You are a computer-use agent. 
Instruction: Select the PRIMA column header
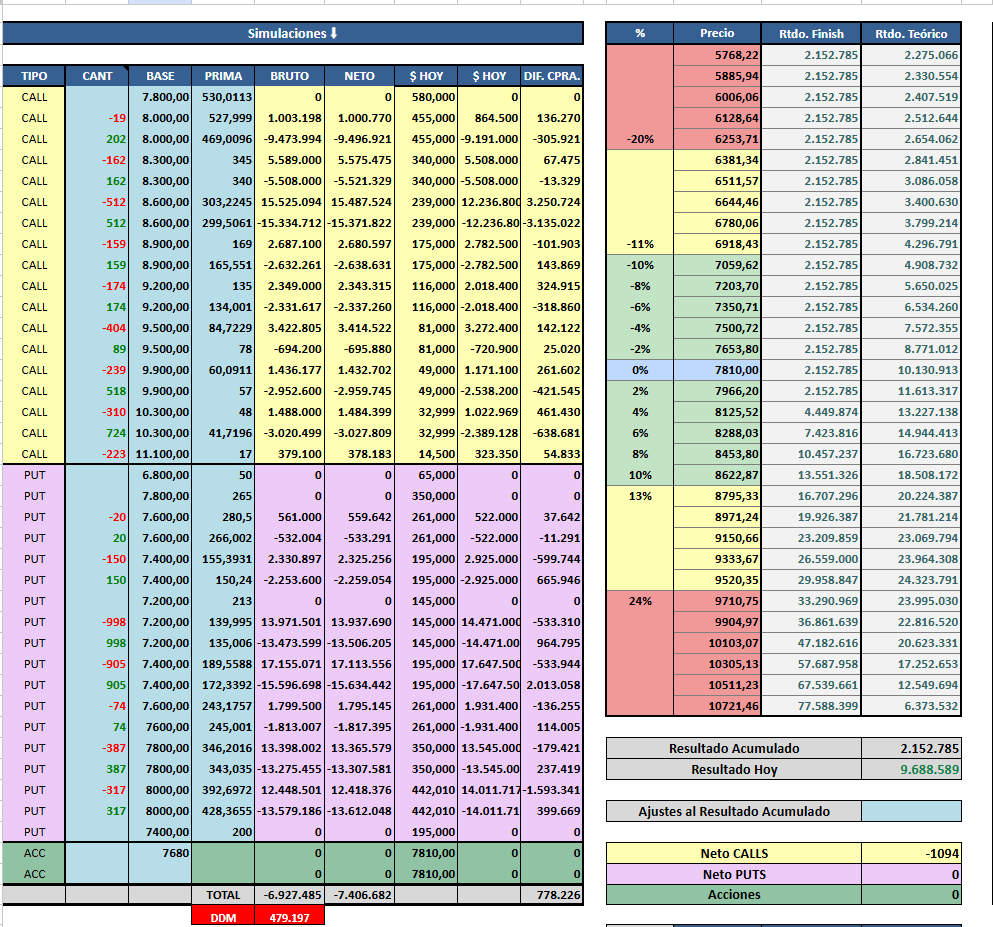(x=223, y=76)
